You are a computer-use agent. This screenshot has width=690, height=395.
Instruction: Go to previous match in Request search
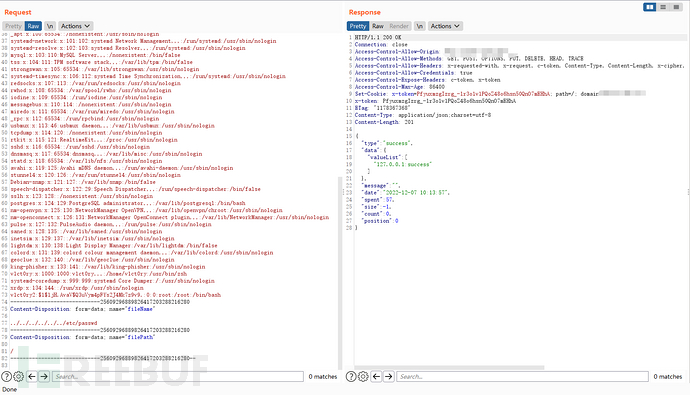[x=32, y=377]
